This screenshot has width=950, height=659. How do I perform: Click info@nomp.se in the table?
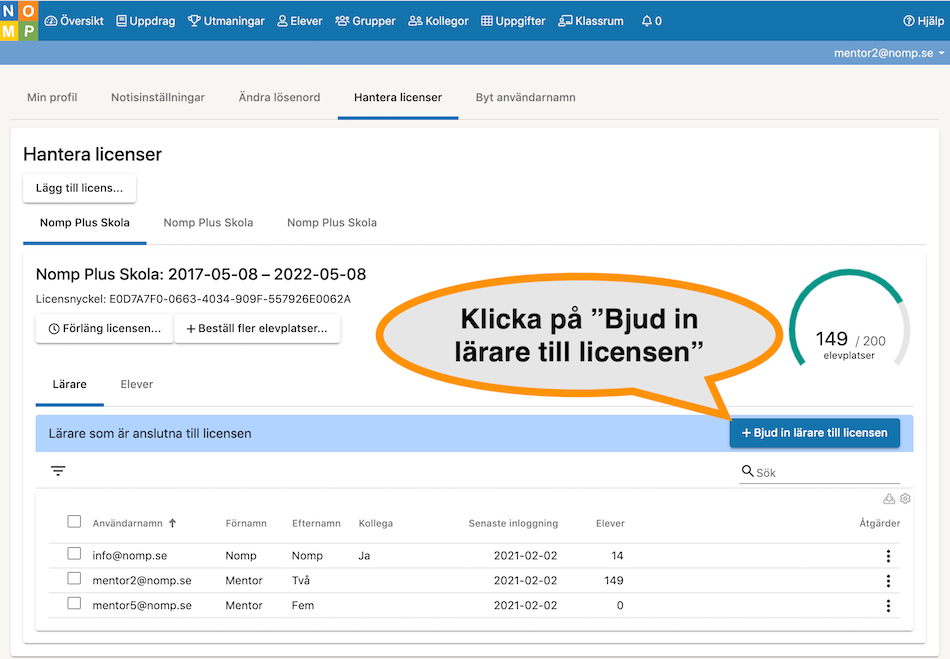tap(130, 556)
